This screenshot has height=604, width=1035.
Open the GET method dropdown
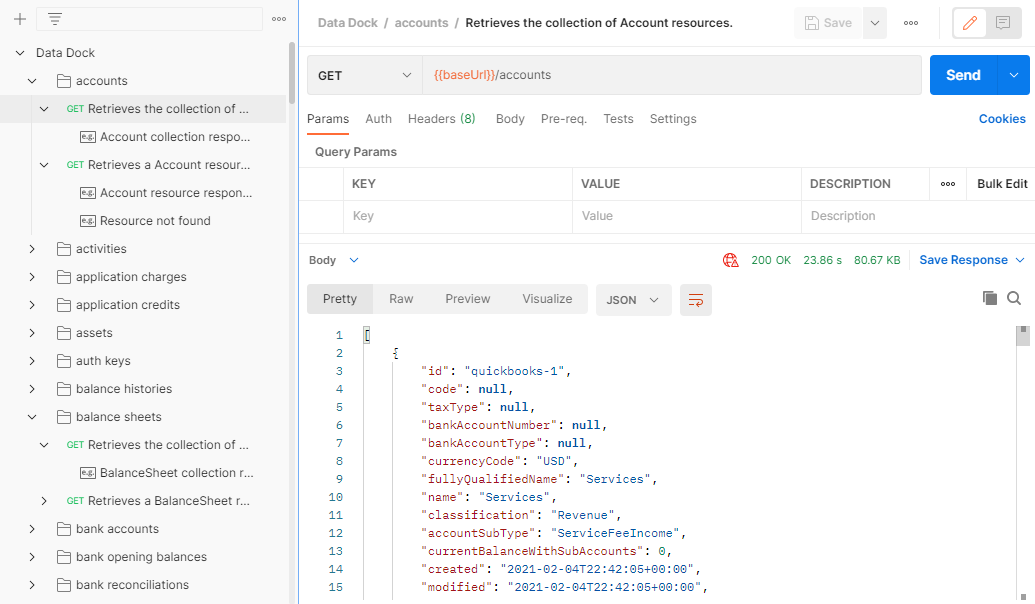pyautogui.click(x=364, y=75)
